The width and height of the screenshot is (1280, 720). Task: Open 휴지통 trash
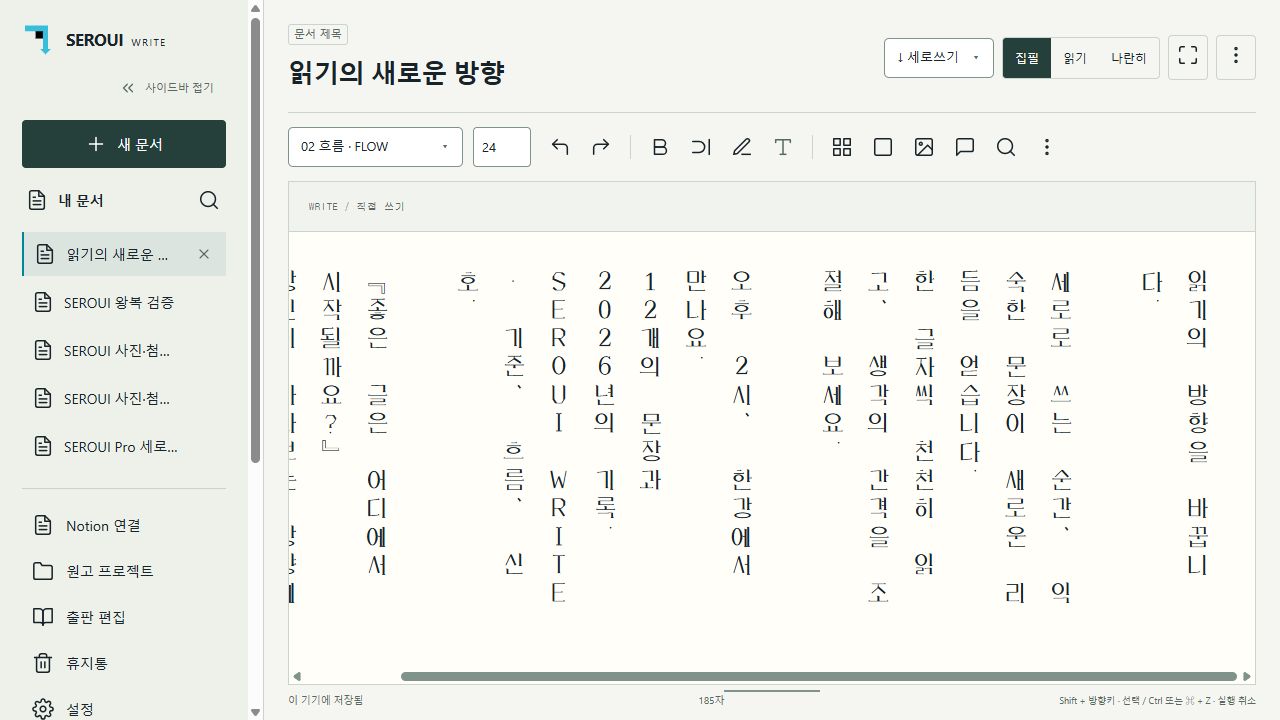(124, 663)
